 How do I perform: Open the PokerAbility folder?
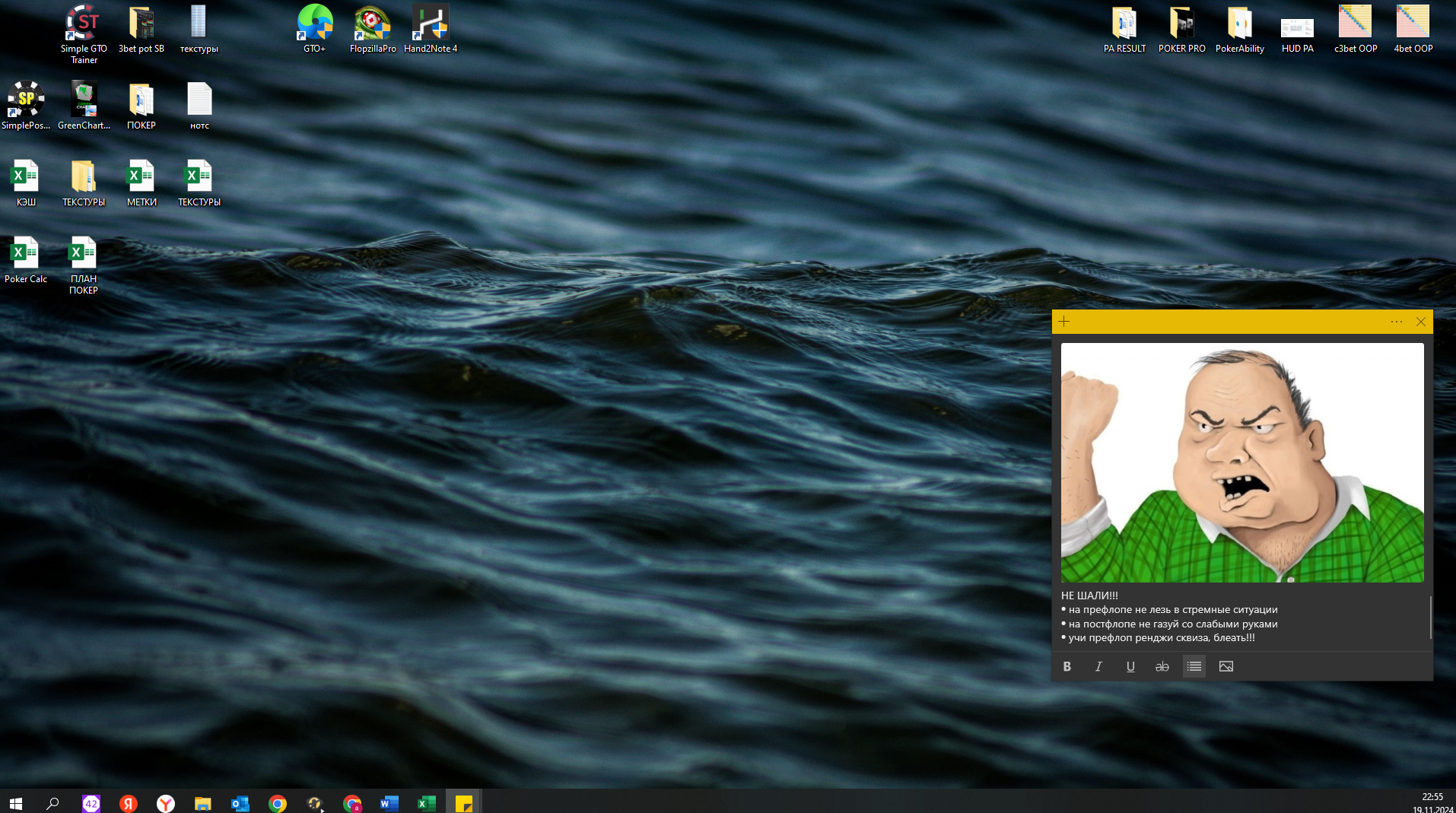coord(1240,29)
